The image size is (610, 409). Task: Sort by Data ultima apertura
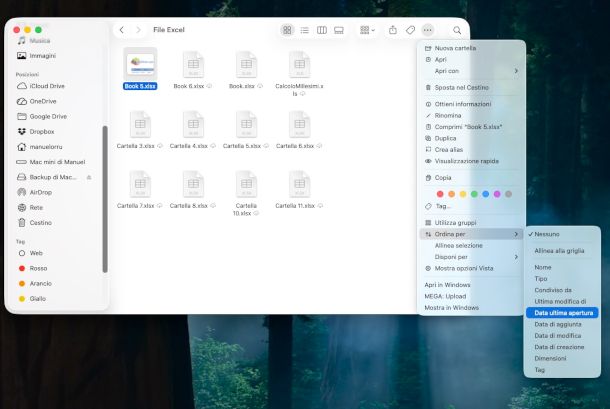pos(562,313)
